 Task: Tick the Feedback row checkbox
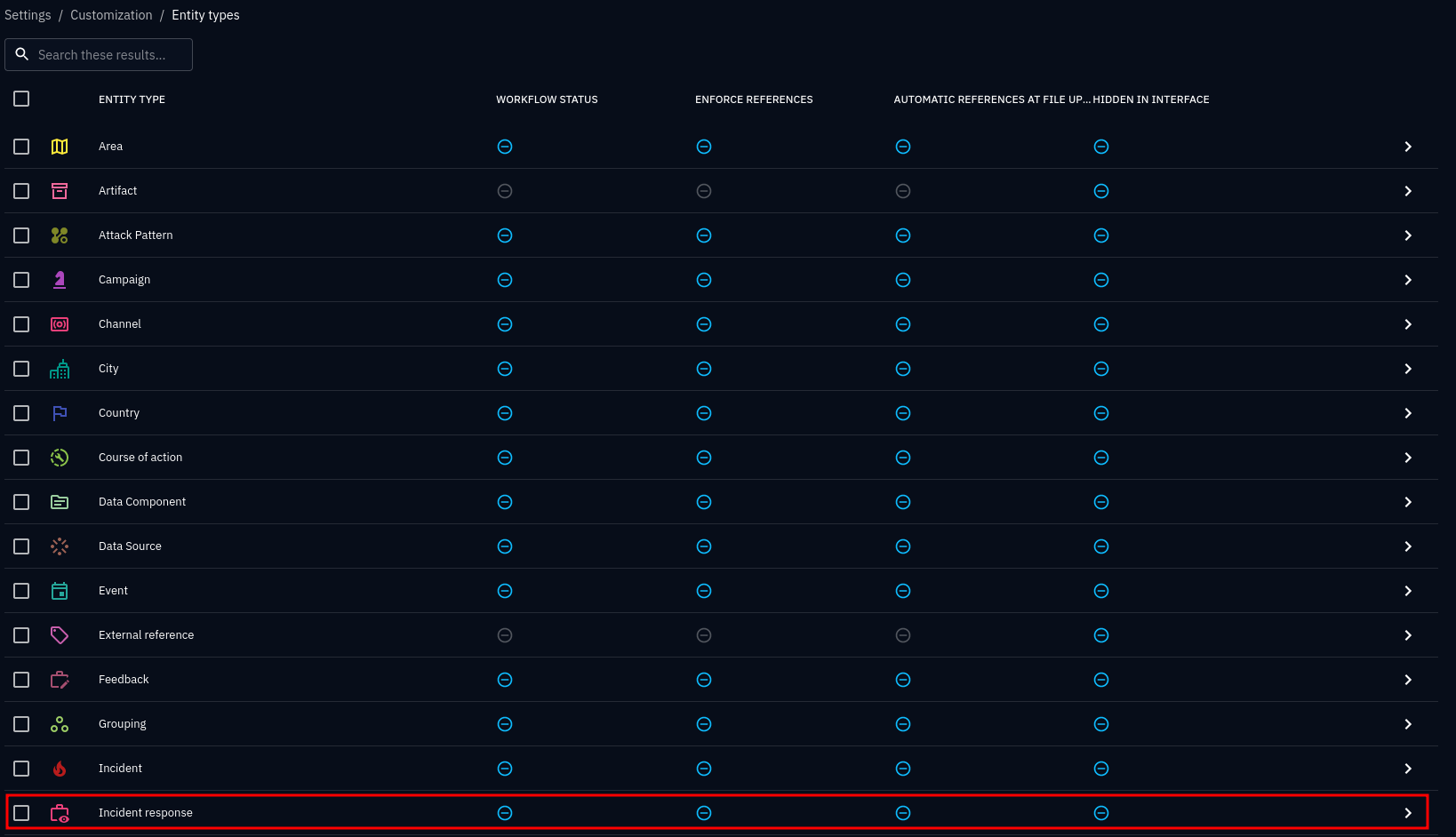[21, 680]
